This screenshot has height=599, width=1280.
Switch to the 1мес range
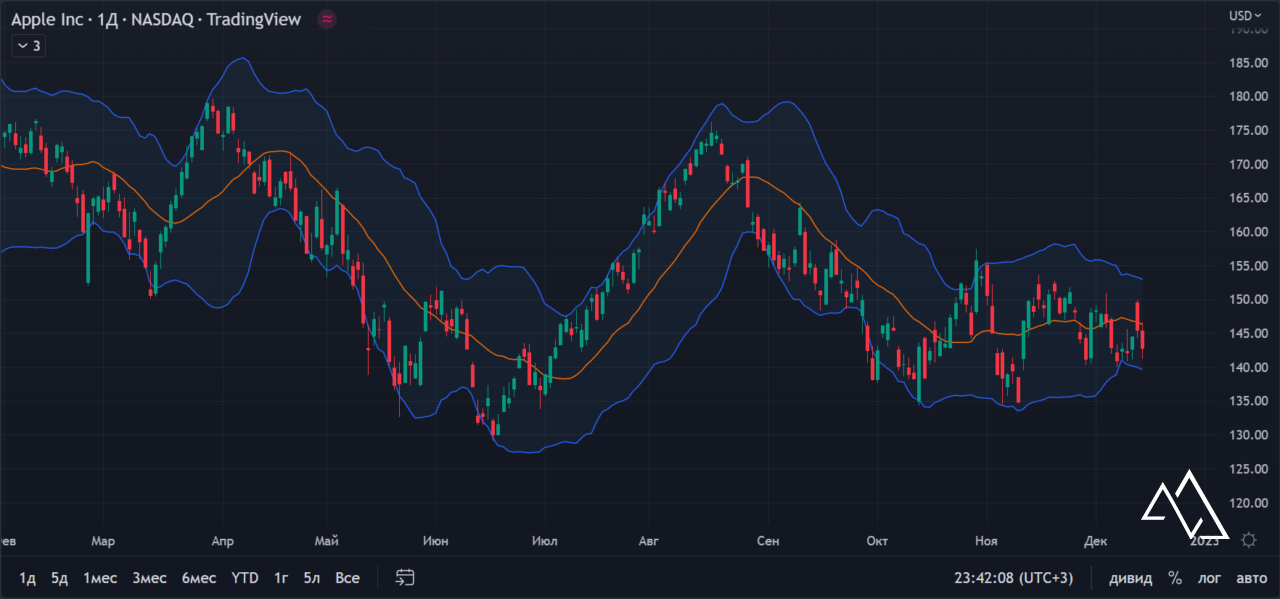tap(100, 578)
